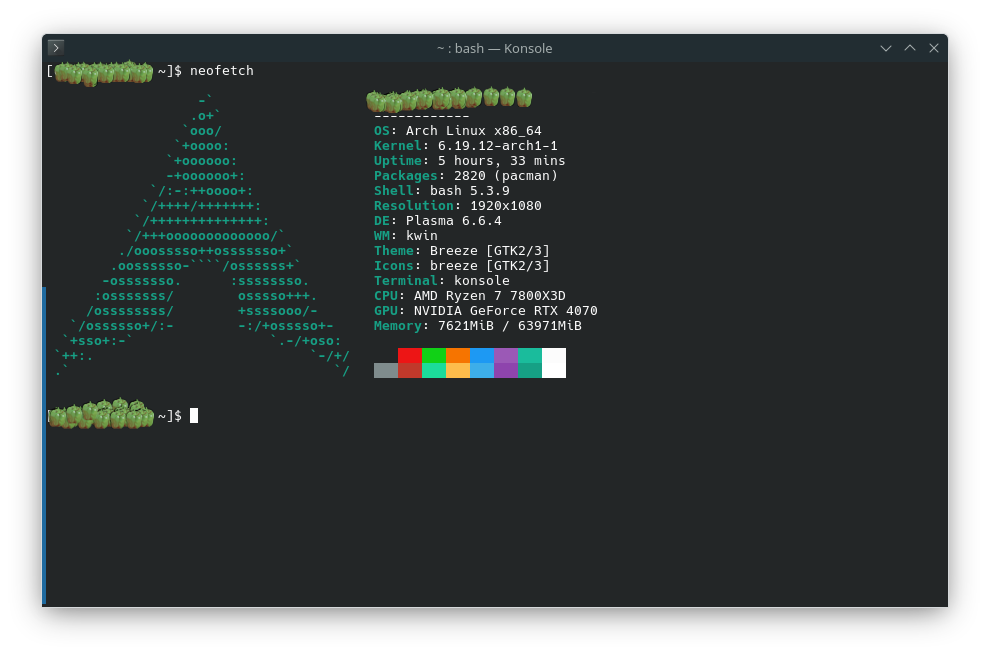Click the lighter purple color block
The height and width of the screenshot is (657, 990).
point(506,355)
